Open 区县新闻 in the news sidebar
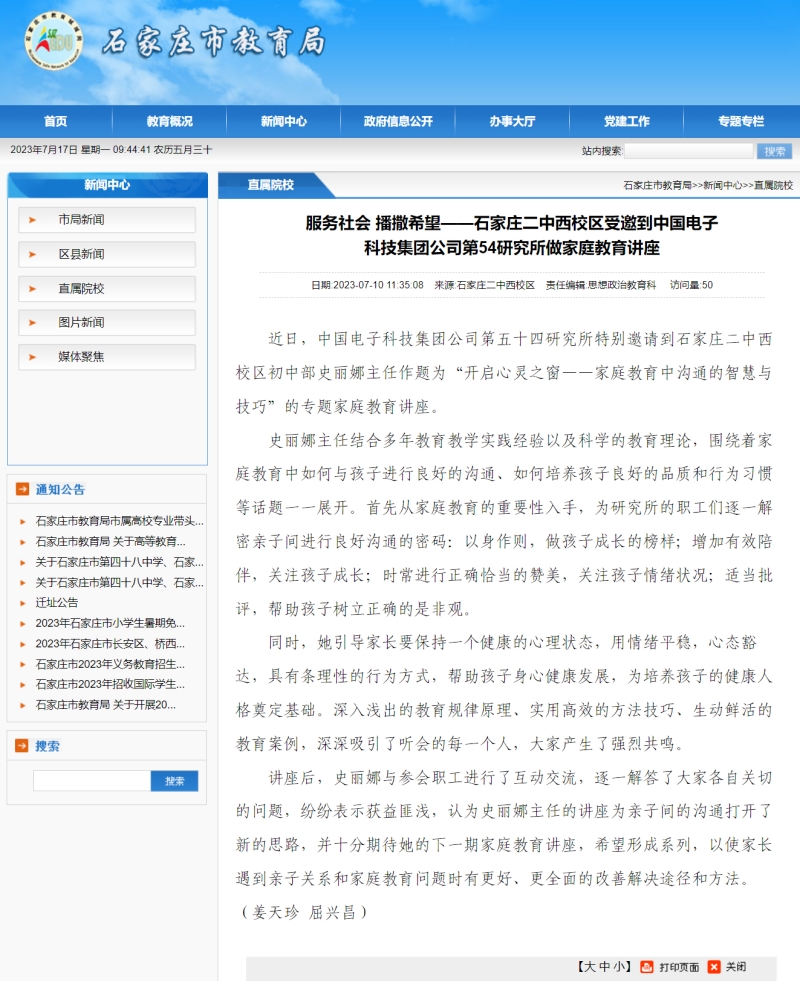The width and height of the screenshot is (800, 981). [81, 254]
